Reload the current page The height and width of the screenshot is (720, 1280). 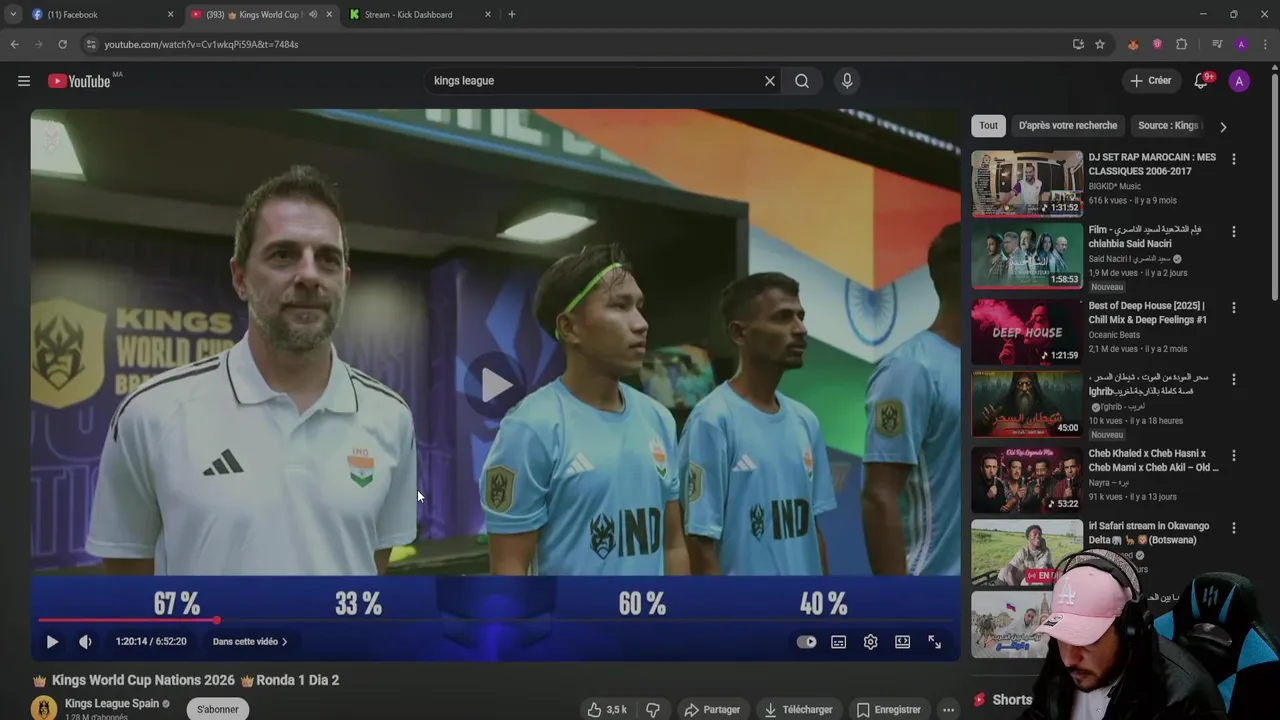[62, 44]
